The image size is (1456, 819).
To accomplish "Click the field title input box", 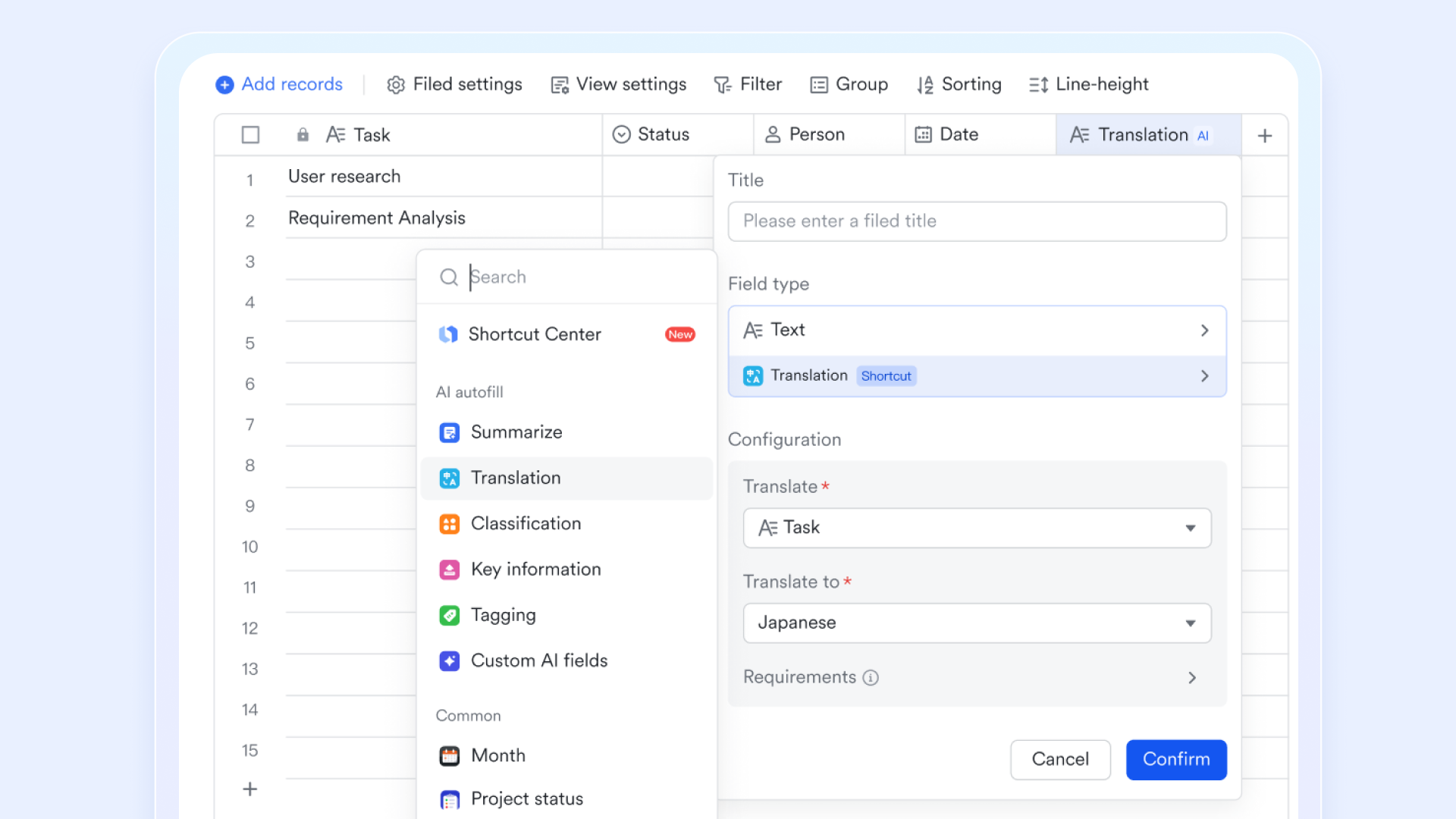I will click(977, 221).
